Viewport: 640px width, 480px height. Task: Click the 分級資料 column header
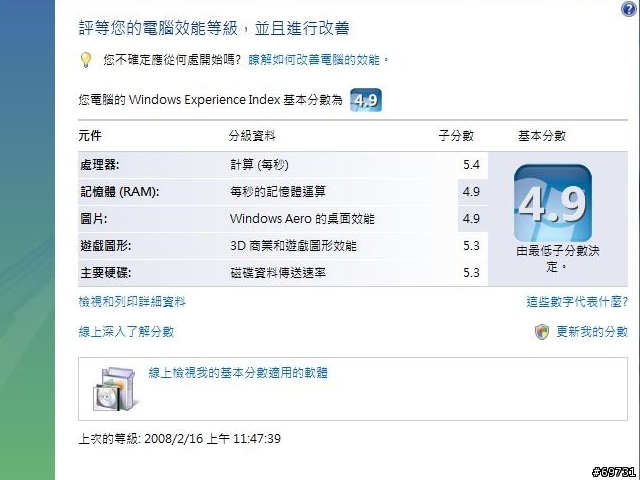point(252,136)
